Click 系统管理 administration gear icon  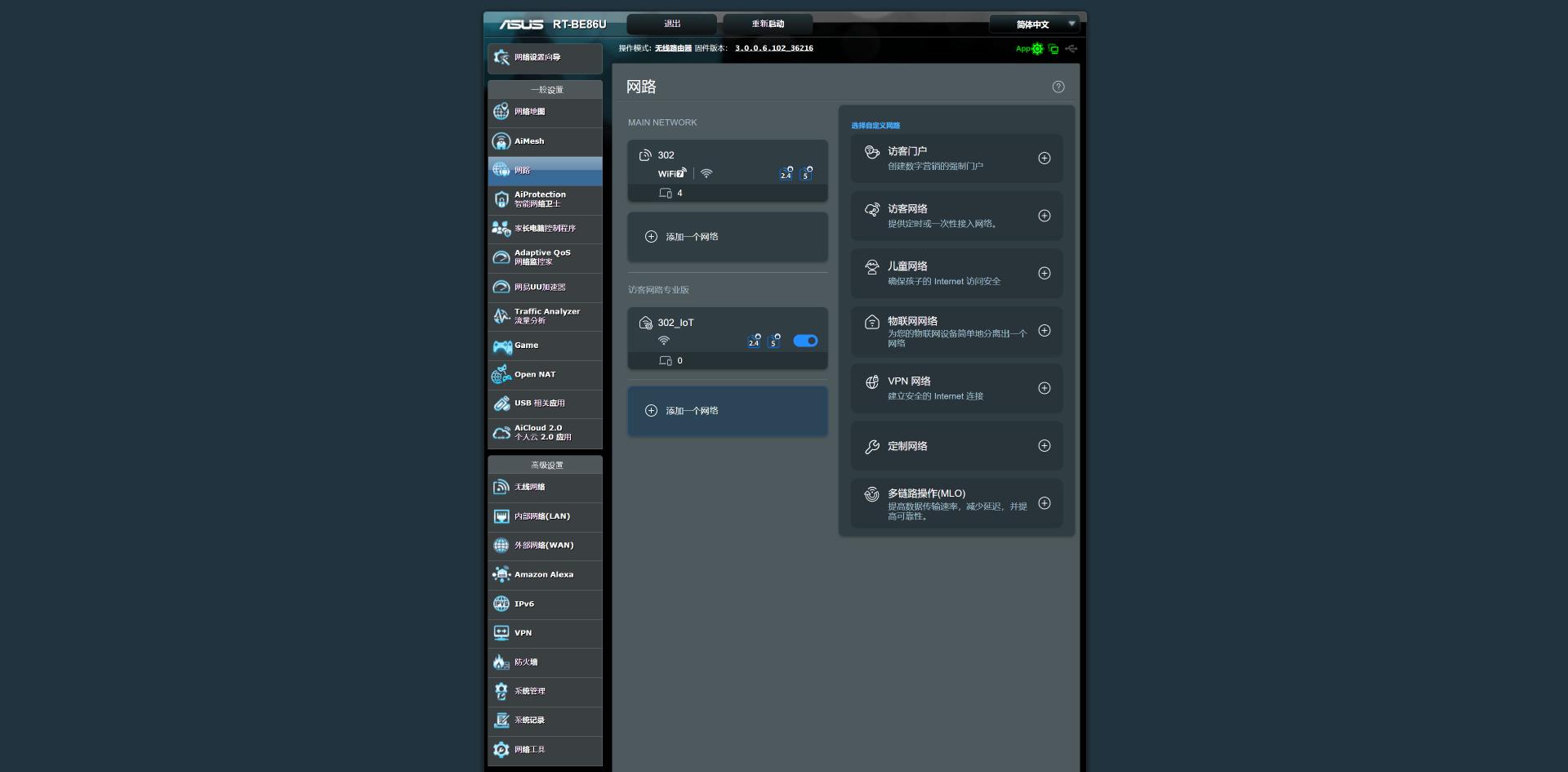pos(501,691)
